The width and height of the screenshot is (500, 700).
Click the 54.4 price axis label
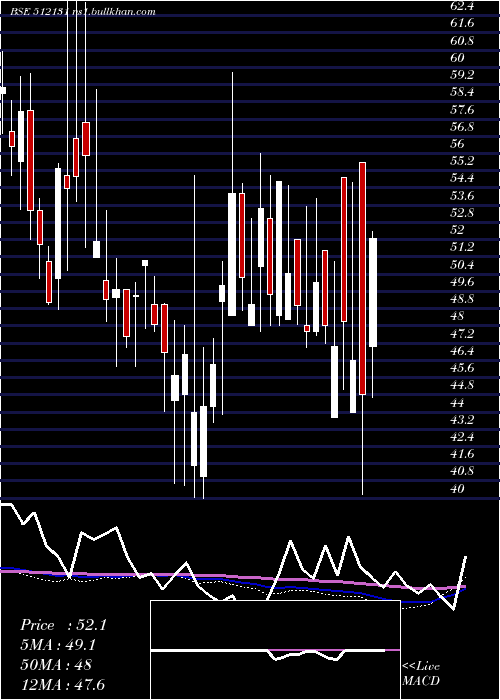(462, 179)
